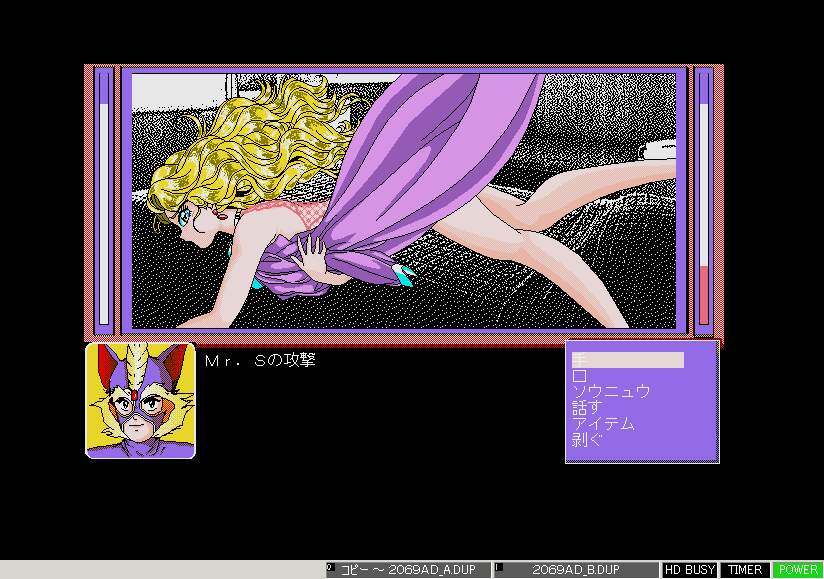Toggle the TIMER indicator
This screenshot has width=824, height=579.
pyautogui.click(x=745, y=570)
